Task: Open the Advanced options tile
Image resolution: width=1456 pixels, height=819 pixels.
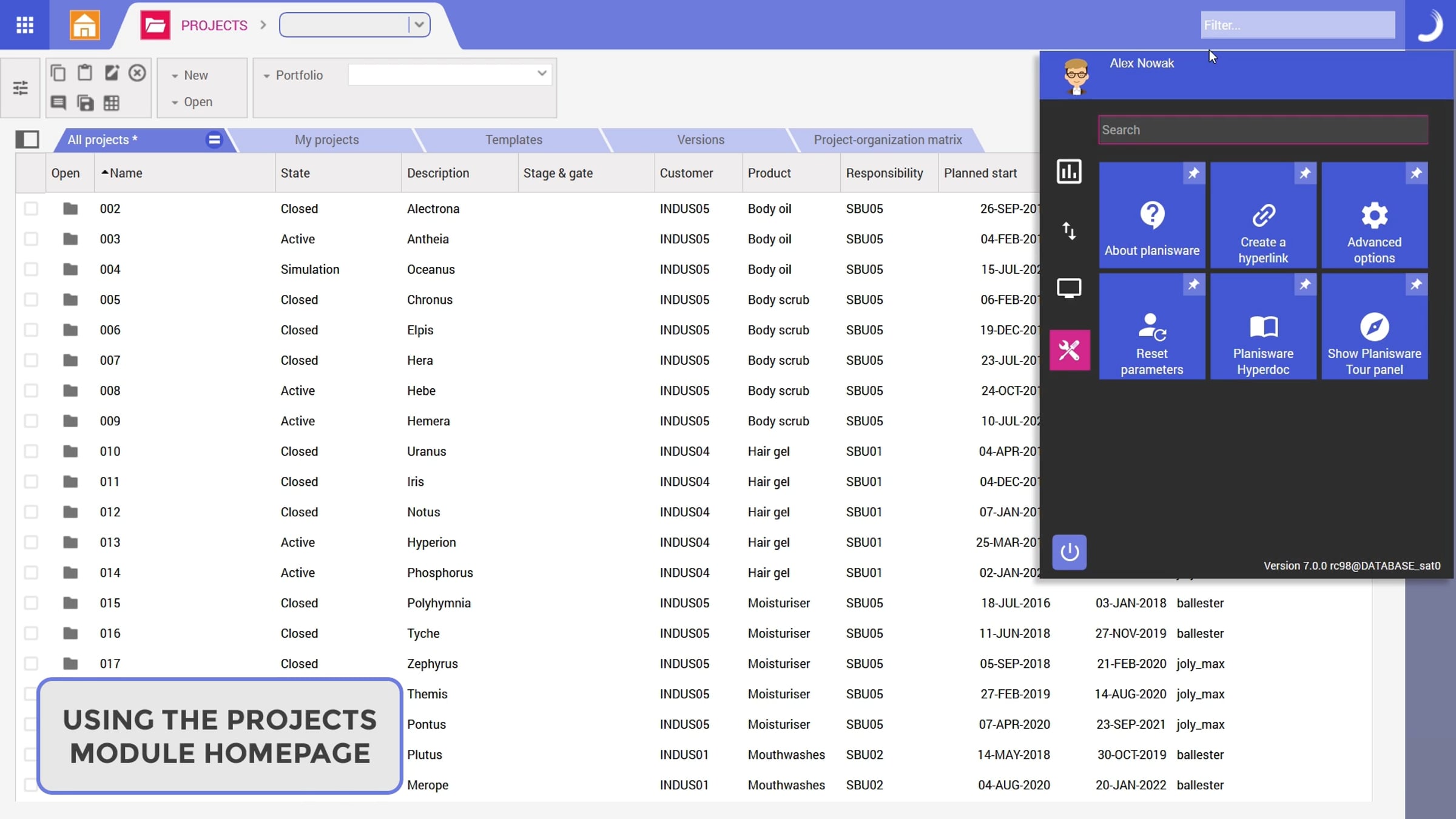Action: (x=1374, y=215)
